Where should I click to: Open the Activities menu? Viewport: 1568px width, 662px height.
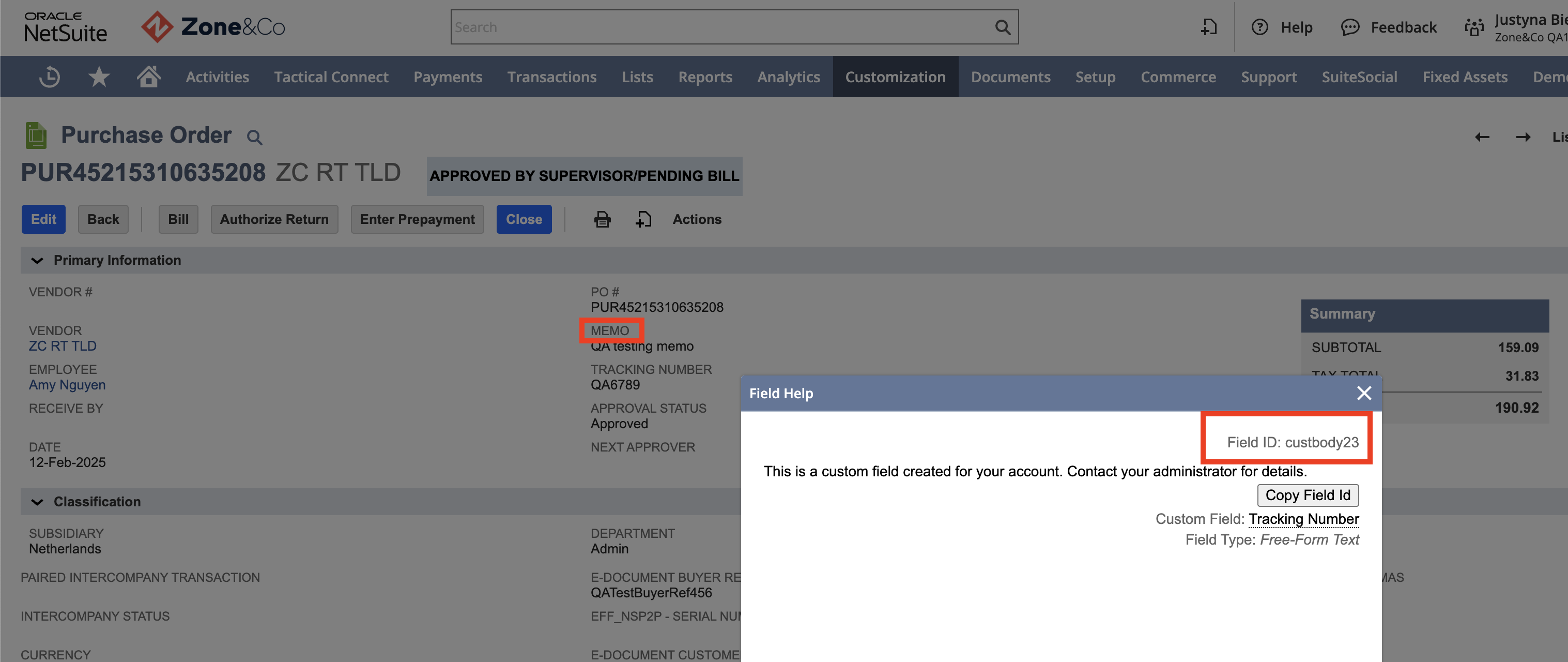click(217, 78)
